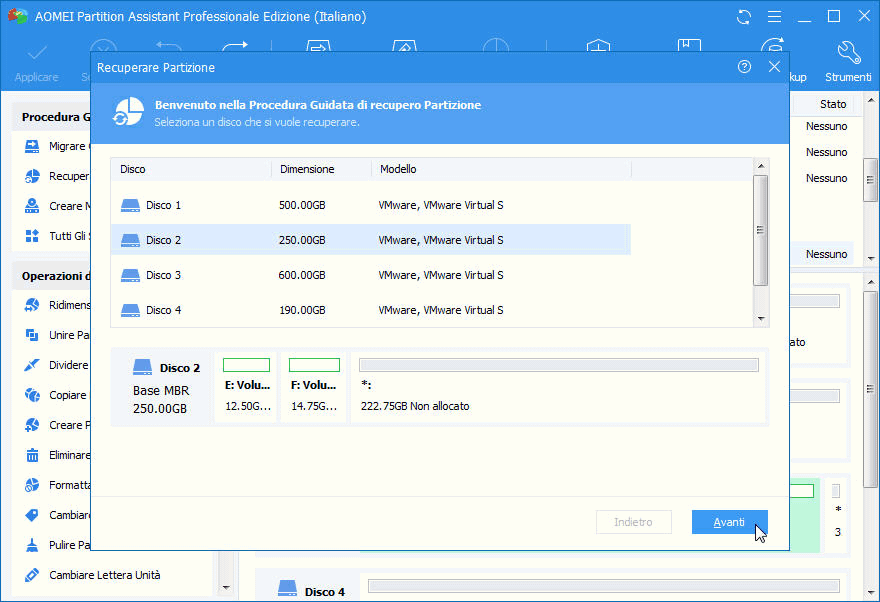The width and height of the screenshot is (880, 602).
Task: Click Creare media wizard in sidebar
Action: point(57,206)
